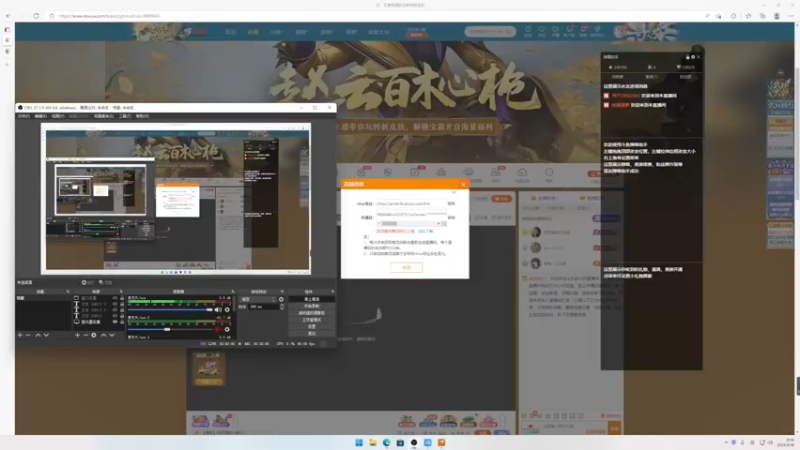800x450 pixels.
Task: Click the close button at the dialog bottom
Action: 406,267
